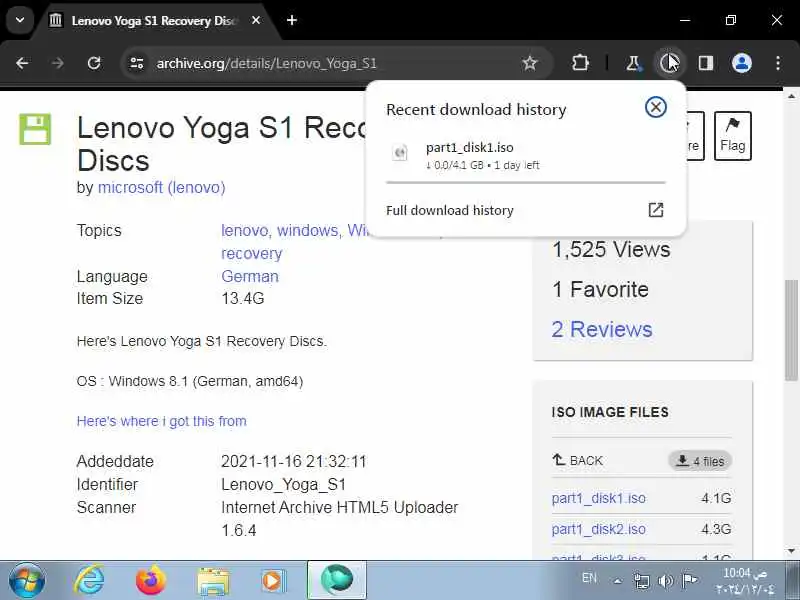Open Windows Media Player from taskbar
Viewport: 800px width, 600px height.
[273, 581]
